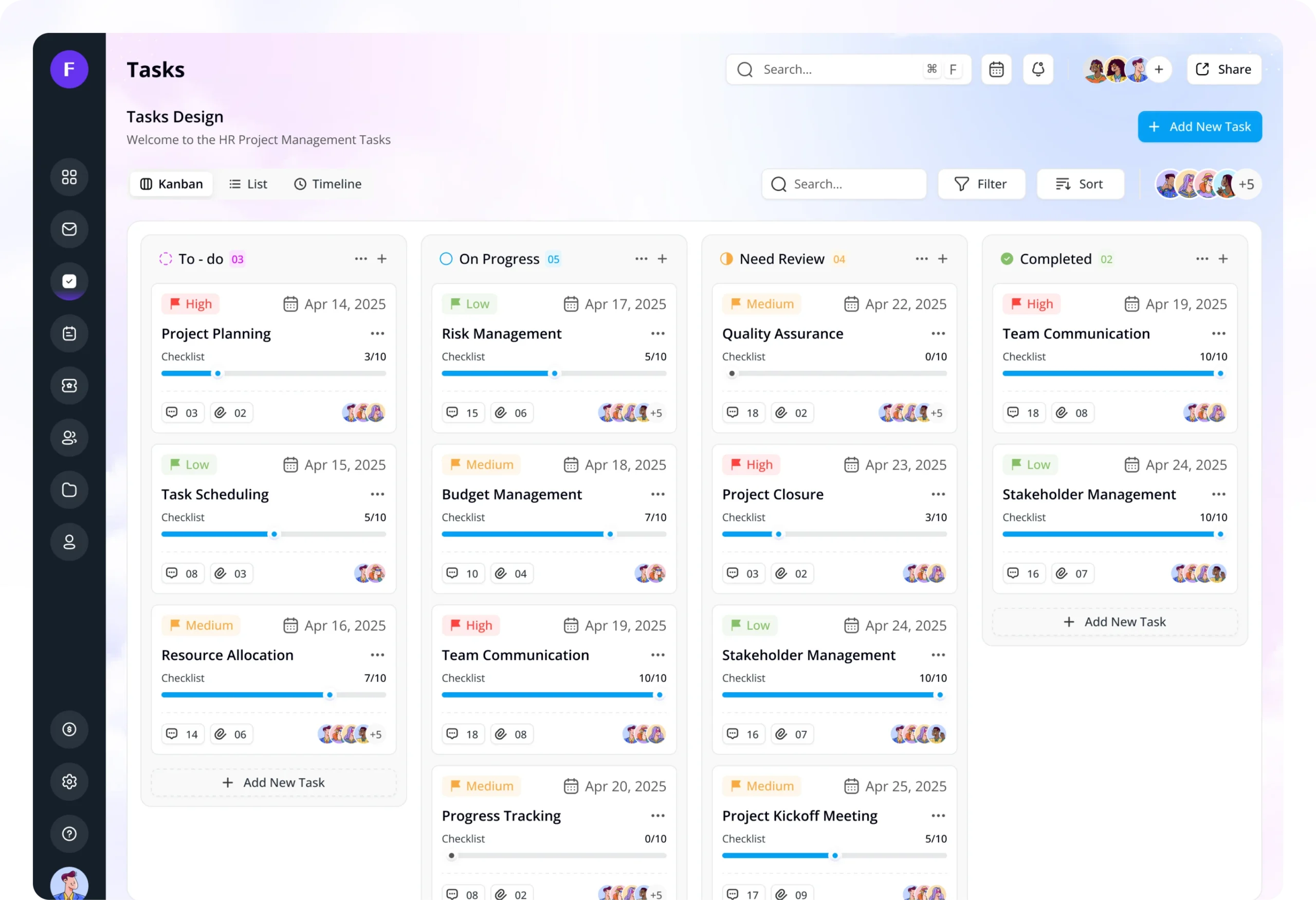The width and height of the screenshot is (1316, 900).
Task: Open the folder icon in the sidebar
Action: tap(69, 490)
